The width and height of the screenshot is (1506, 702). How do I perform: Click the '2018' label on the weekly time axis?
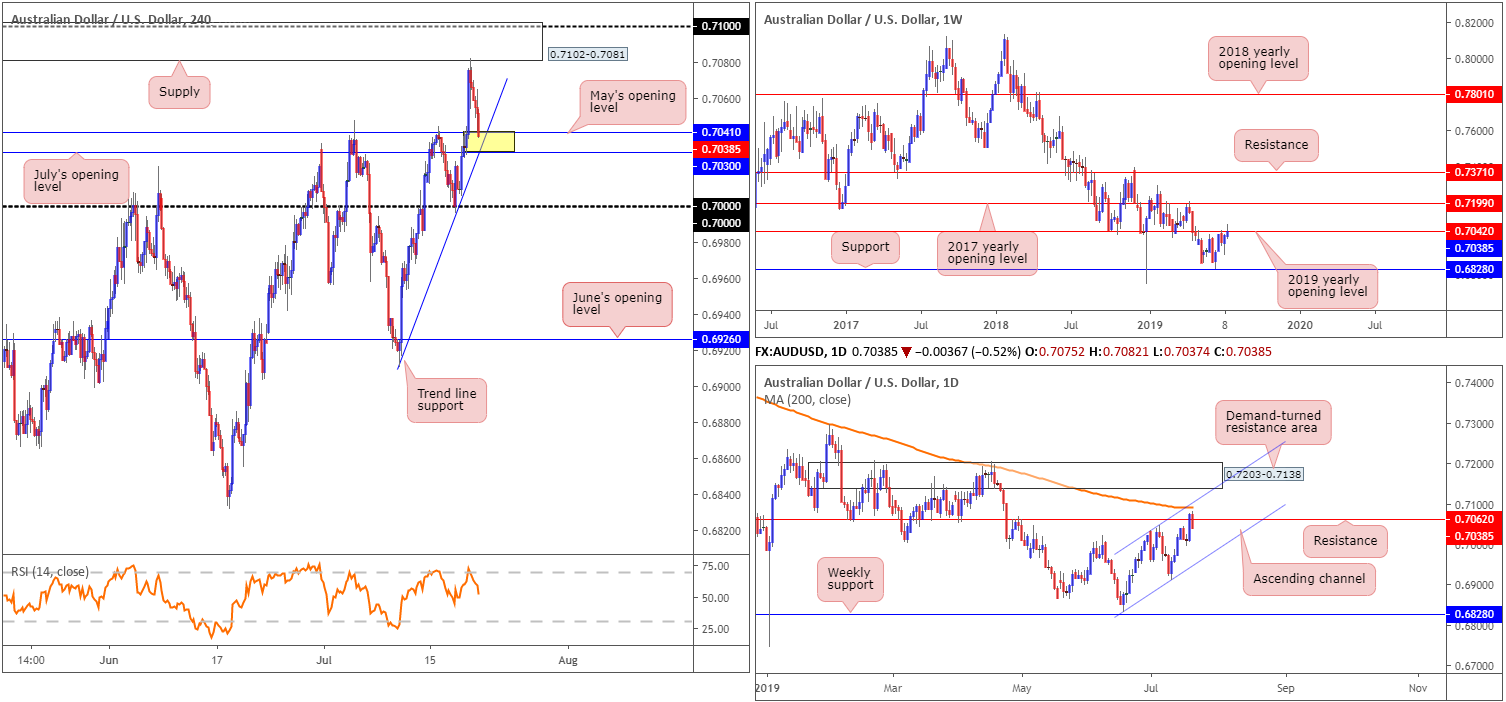point(996,324)
